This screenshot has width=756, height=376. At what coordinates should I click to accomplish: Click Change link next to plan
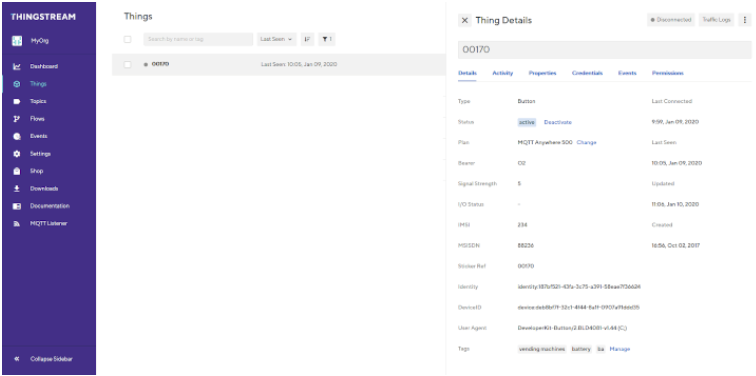(x=586, y=143)
